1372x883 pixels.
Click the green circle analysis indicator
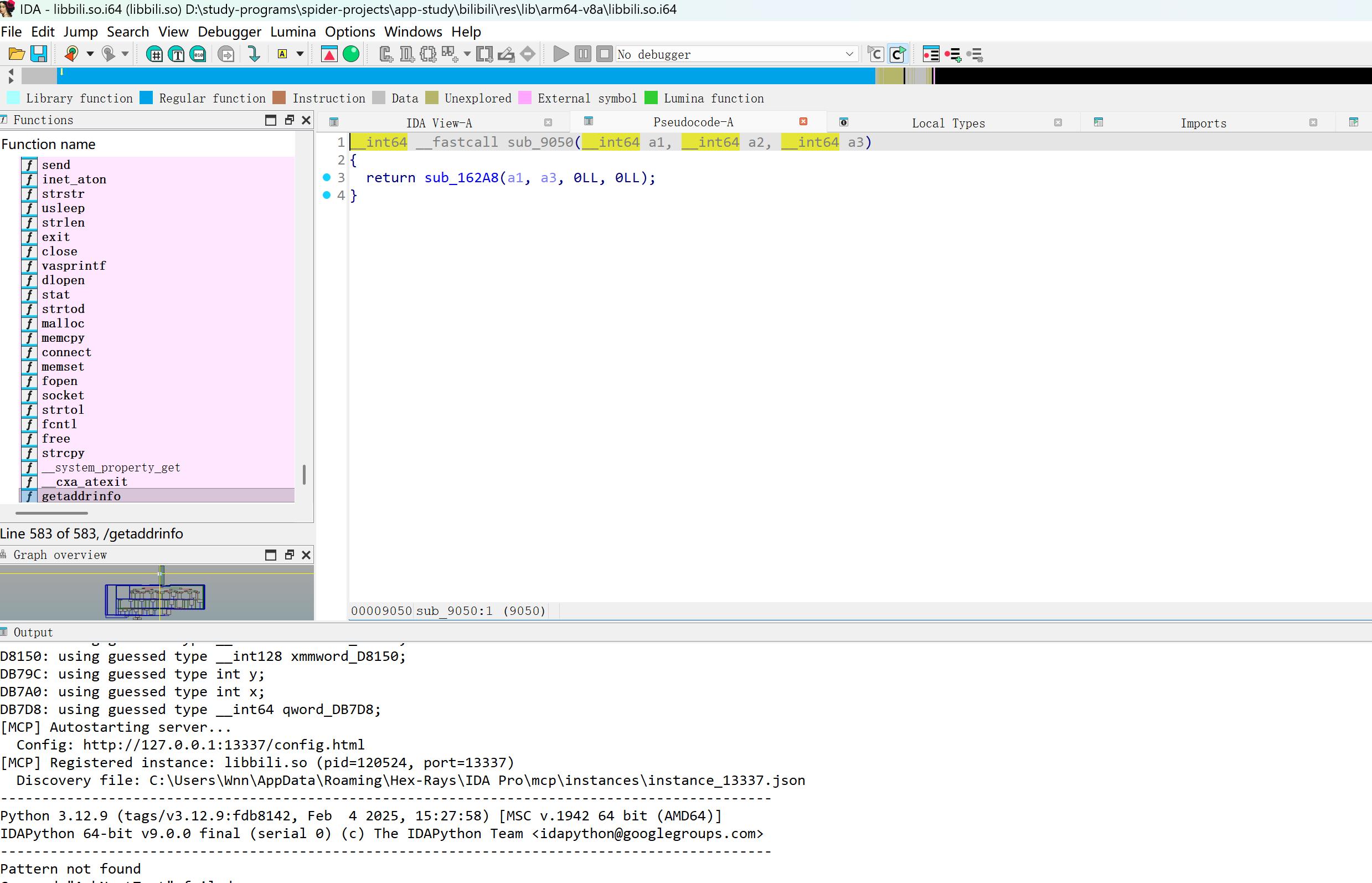pos(350,54)
